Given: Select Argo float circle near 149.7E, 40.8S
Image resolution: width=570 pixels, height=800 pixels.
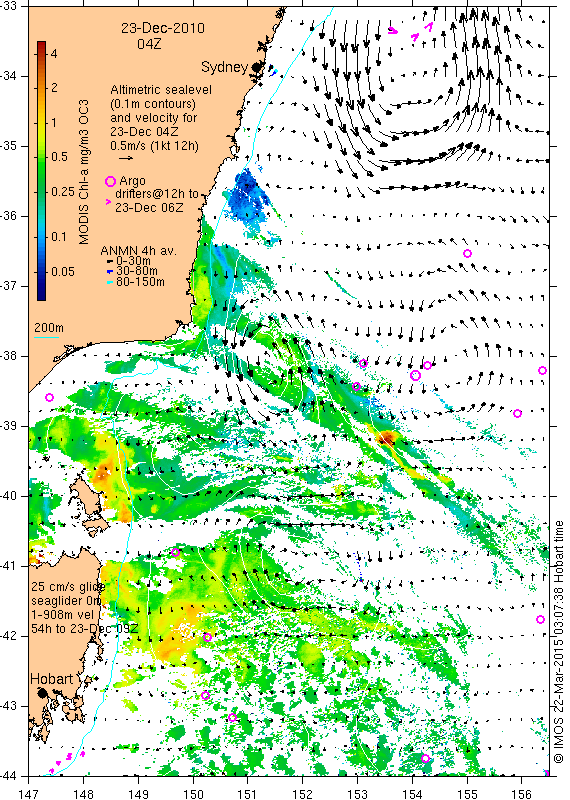Looking at the screenshot, I should pos(176,552).
